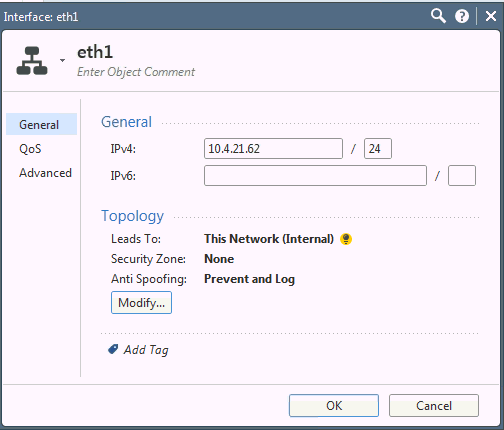Expand the dropdown arrow beside the interface icon
This screenshot has width=504, height=430.
[x=62, y=60]
